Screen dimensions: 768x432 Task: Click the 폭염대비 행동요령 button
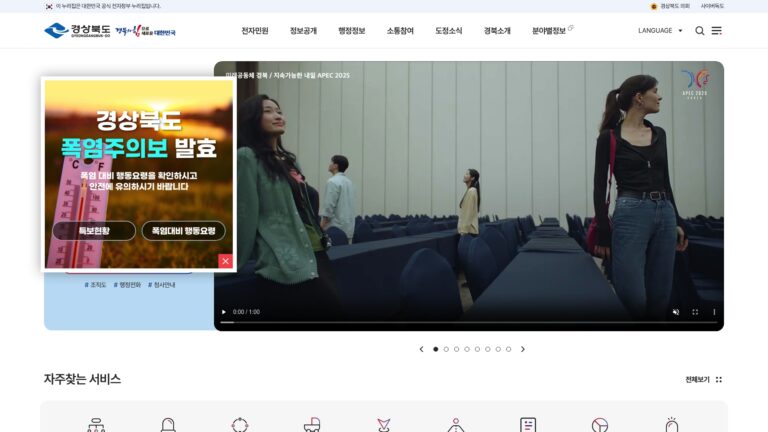point(184,231)
